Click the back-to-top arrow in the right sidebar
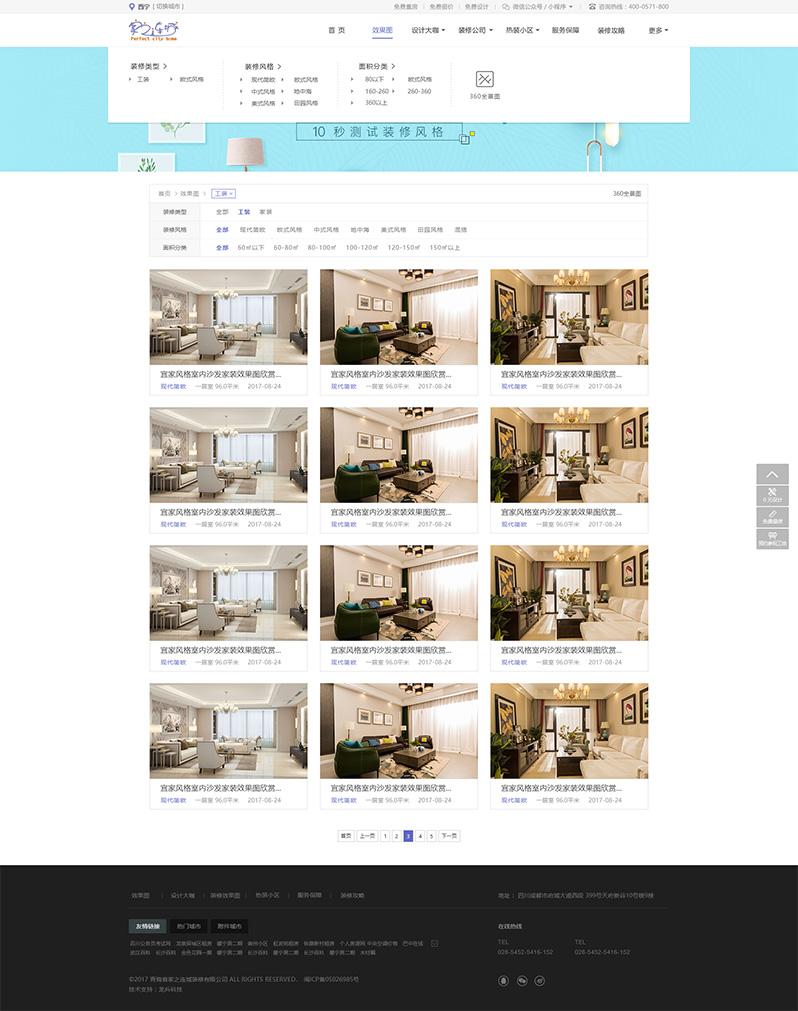The width and height of the screenshot is (798, 1011). (x=772, y=473)
